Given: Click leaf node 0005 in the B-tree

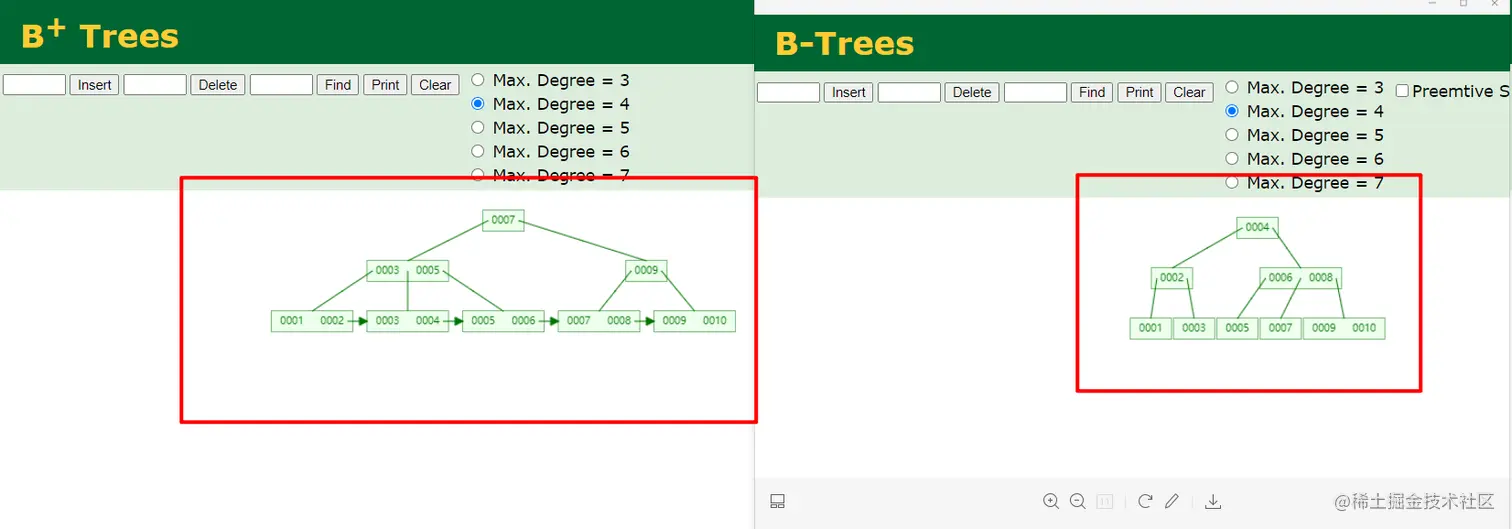Looking at the screenshot, I should [x=1237, y=328].
